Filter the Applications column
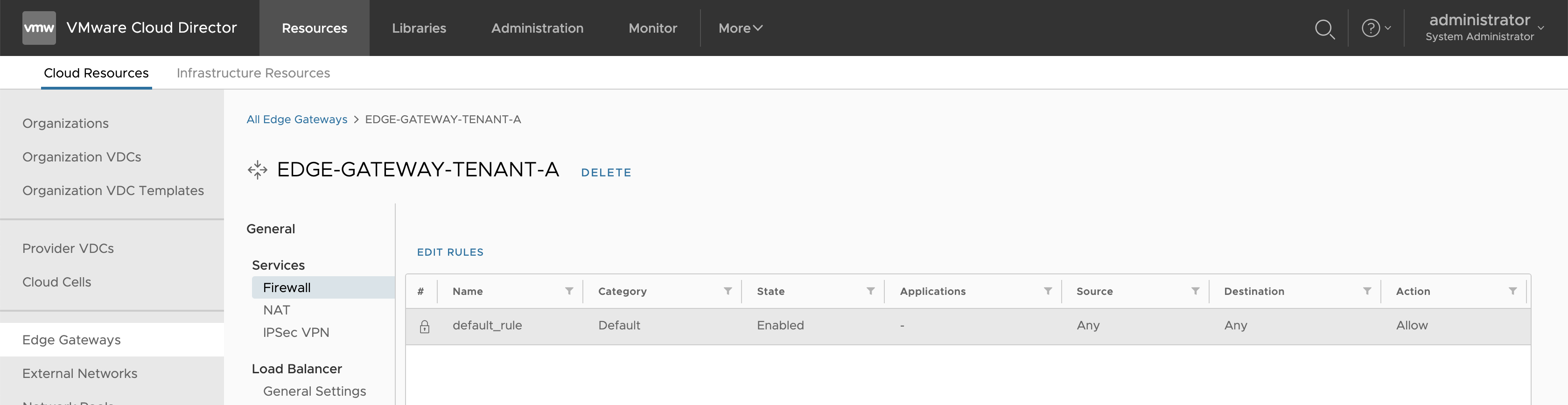 pos(1048,291)
